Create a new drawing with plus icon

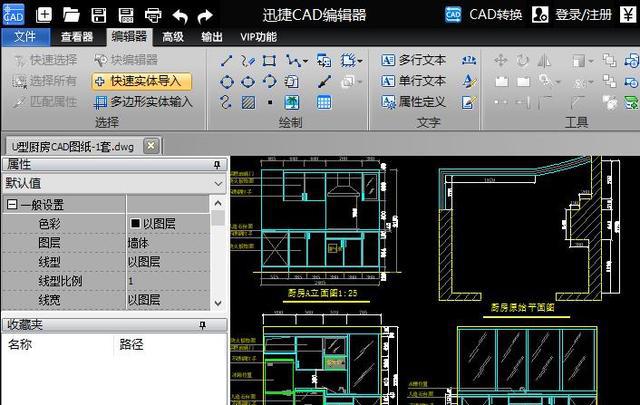(x=44, y=16)
